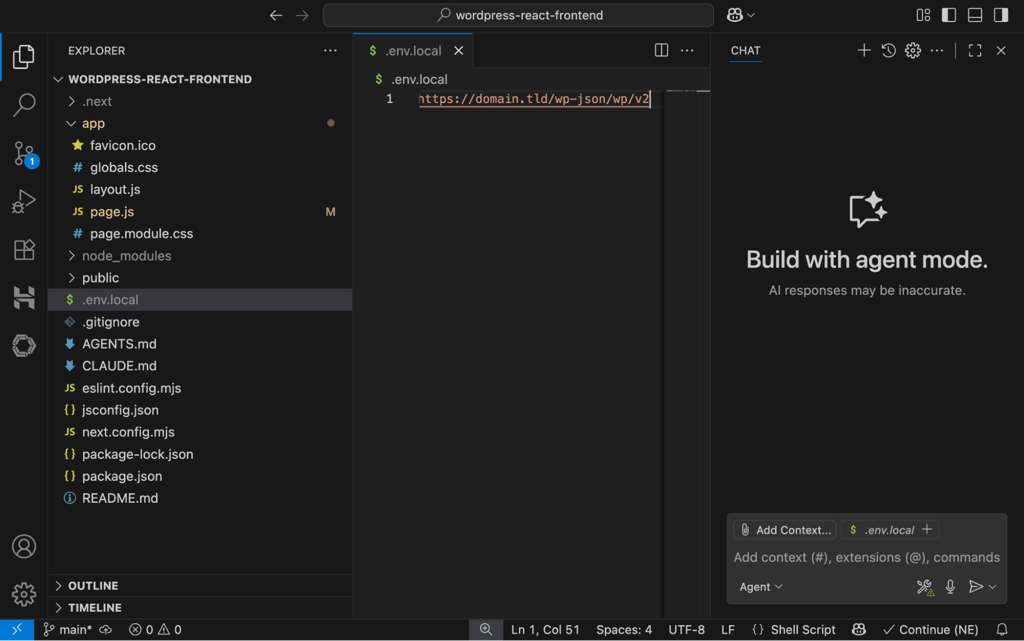The image size is (1024, 641).
Task: Click Spaces: 4 indentation setting
Action: (624, 629)
